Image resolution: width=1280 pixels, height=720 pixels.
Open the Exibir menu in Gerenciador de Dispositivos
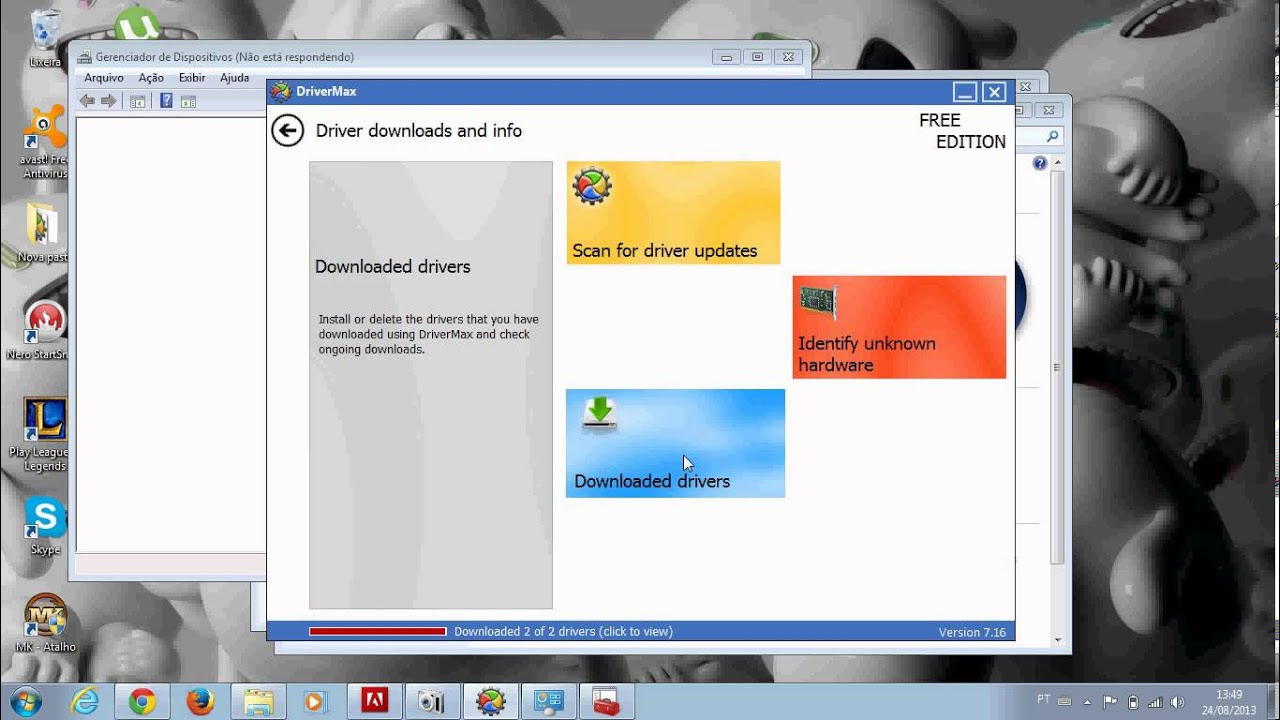[192, 78]
